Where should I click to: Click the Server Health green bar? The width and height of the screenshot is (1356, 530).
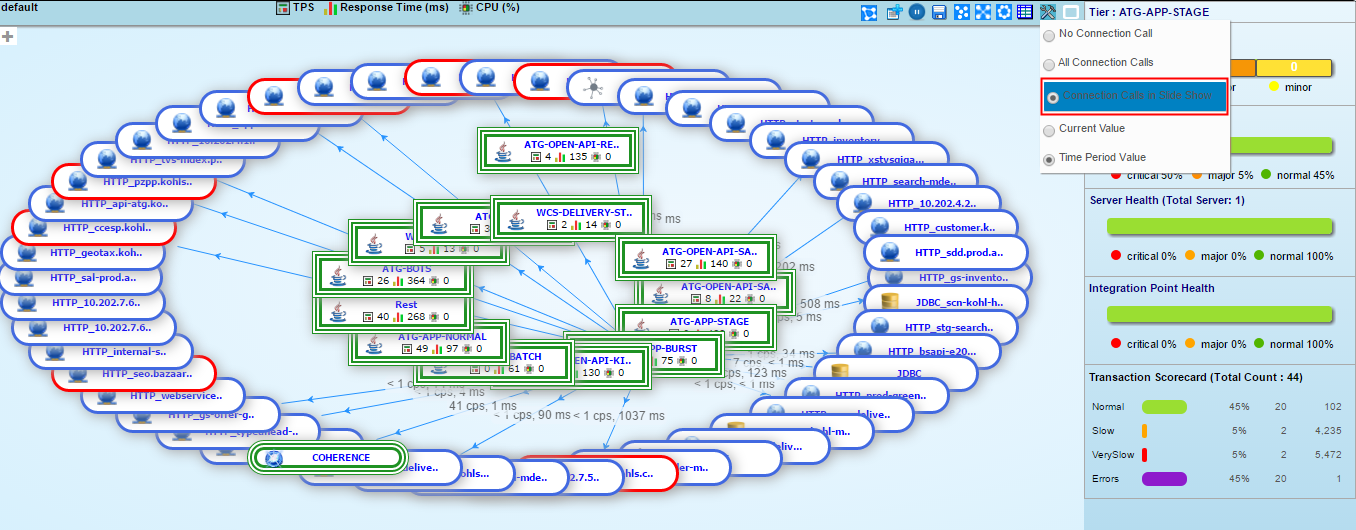pos(1220,226)
